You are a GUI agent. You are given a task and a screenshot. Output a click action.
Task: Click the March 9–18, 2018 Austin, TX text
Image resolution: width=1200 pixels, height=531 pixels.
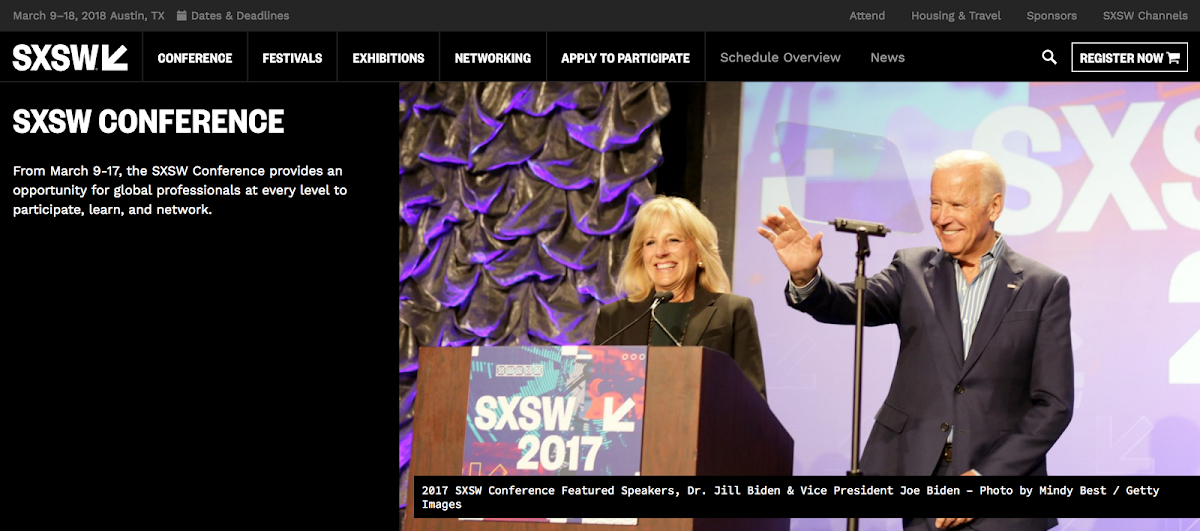[88, 16]
